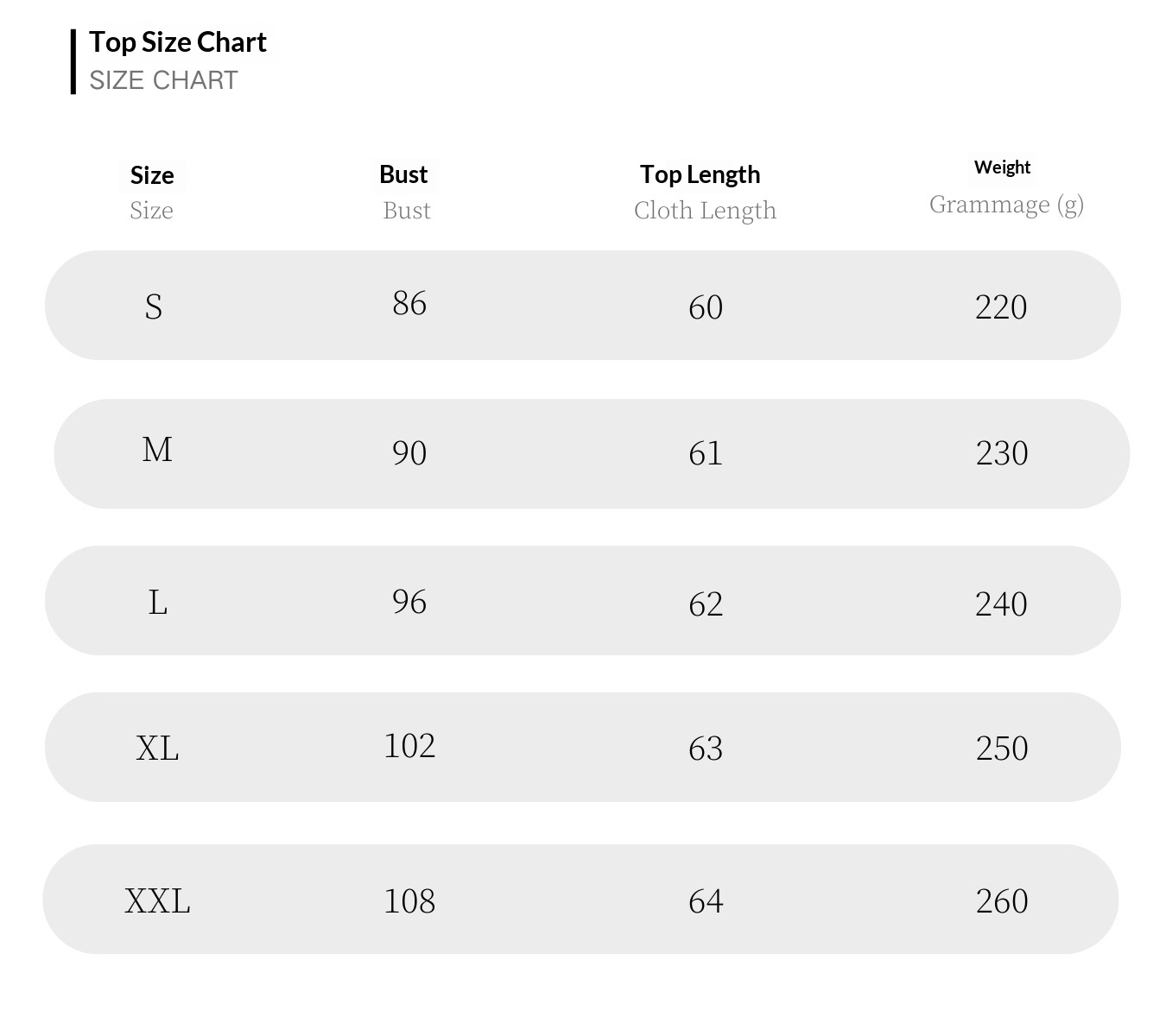Viewport: 1166px width, 1036px height.
Task: Select weight value 220
Action: (1001, 307)
